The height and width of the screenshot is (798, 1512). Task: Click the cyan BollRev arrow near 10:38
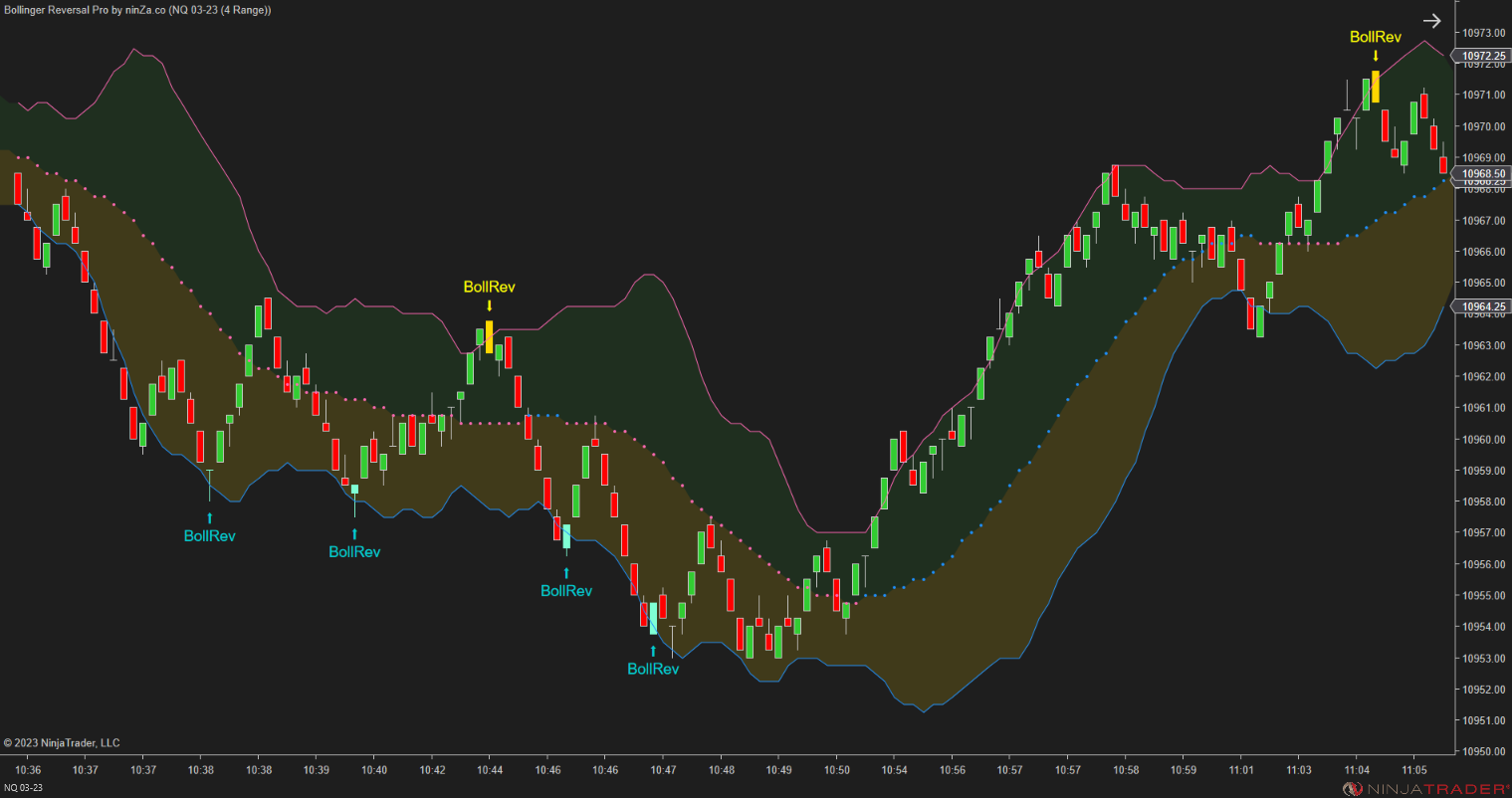click(x=209, y=516)
